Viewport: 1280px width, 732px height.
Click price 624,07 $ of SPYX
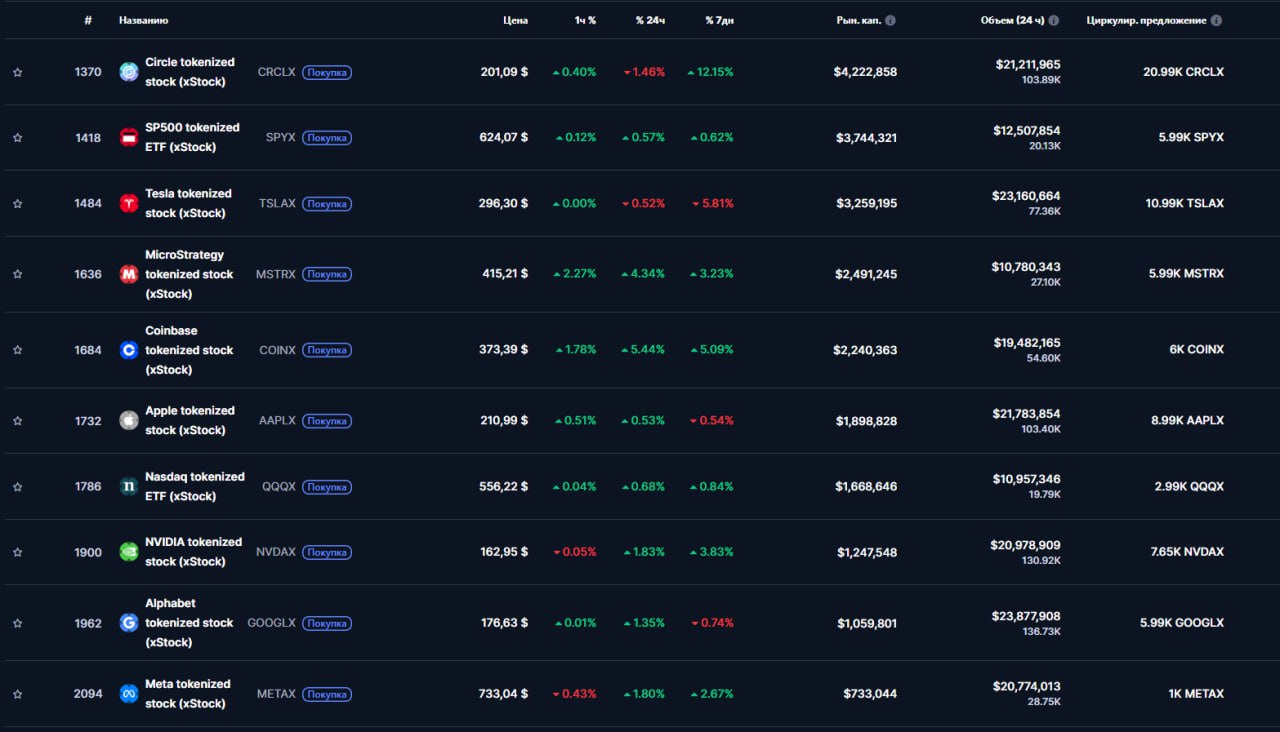[504, 138]
